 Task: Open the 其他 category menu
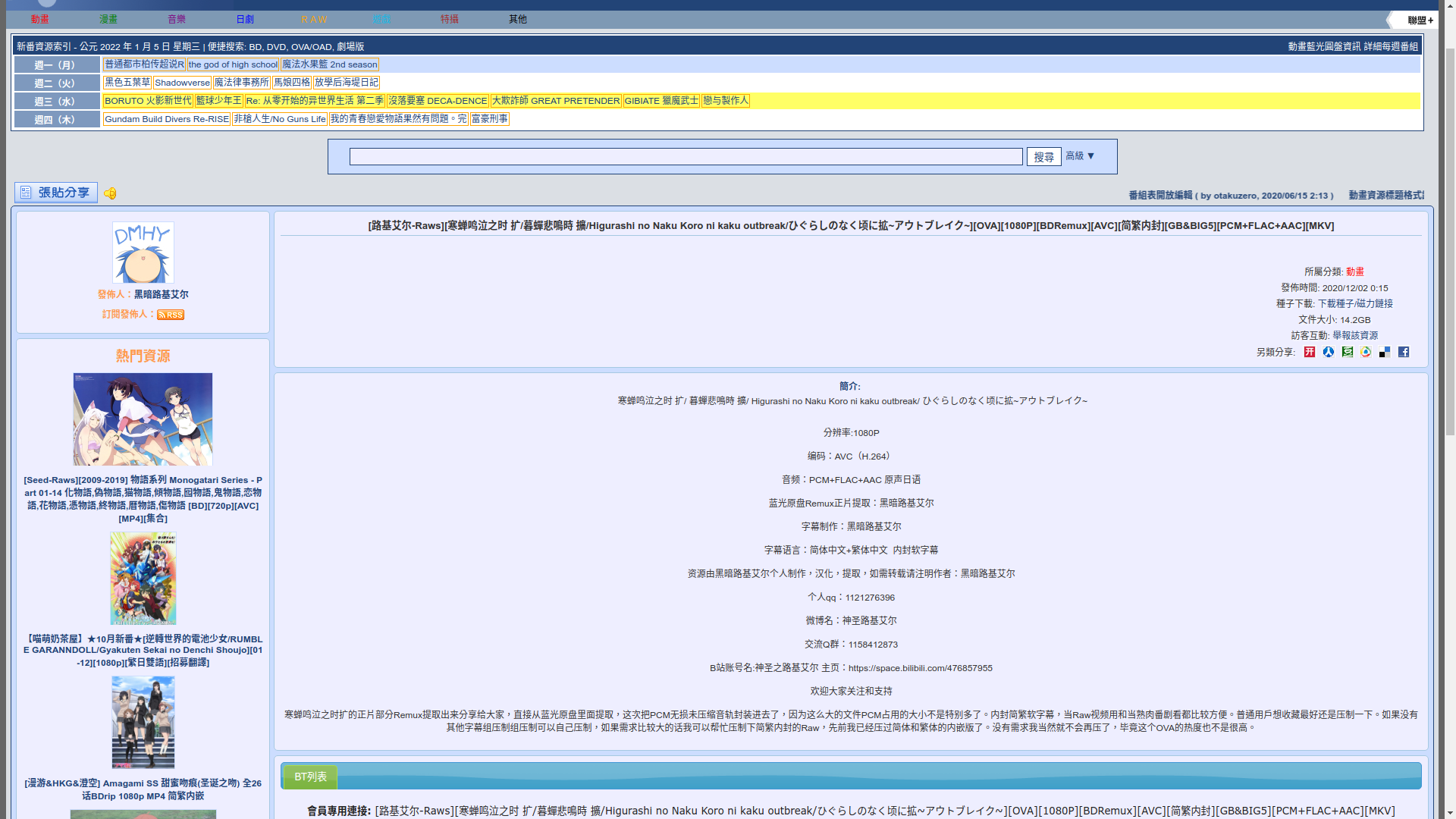[x=518, y=20]
